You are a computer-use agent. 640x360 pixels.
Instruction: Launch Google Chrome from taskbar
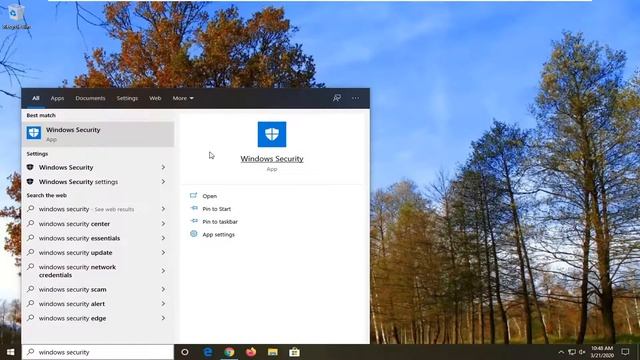[229, 352]
